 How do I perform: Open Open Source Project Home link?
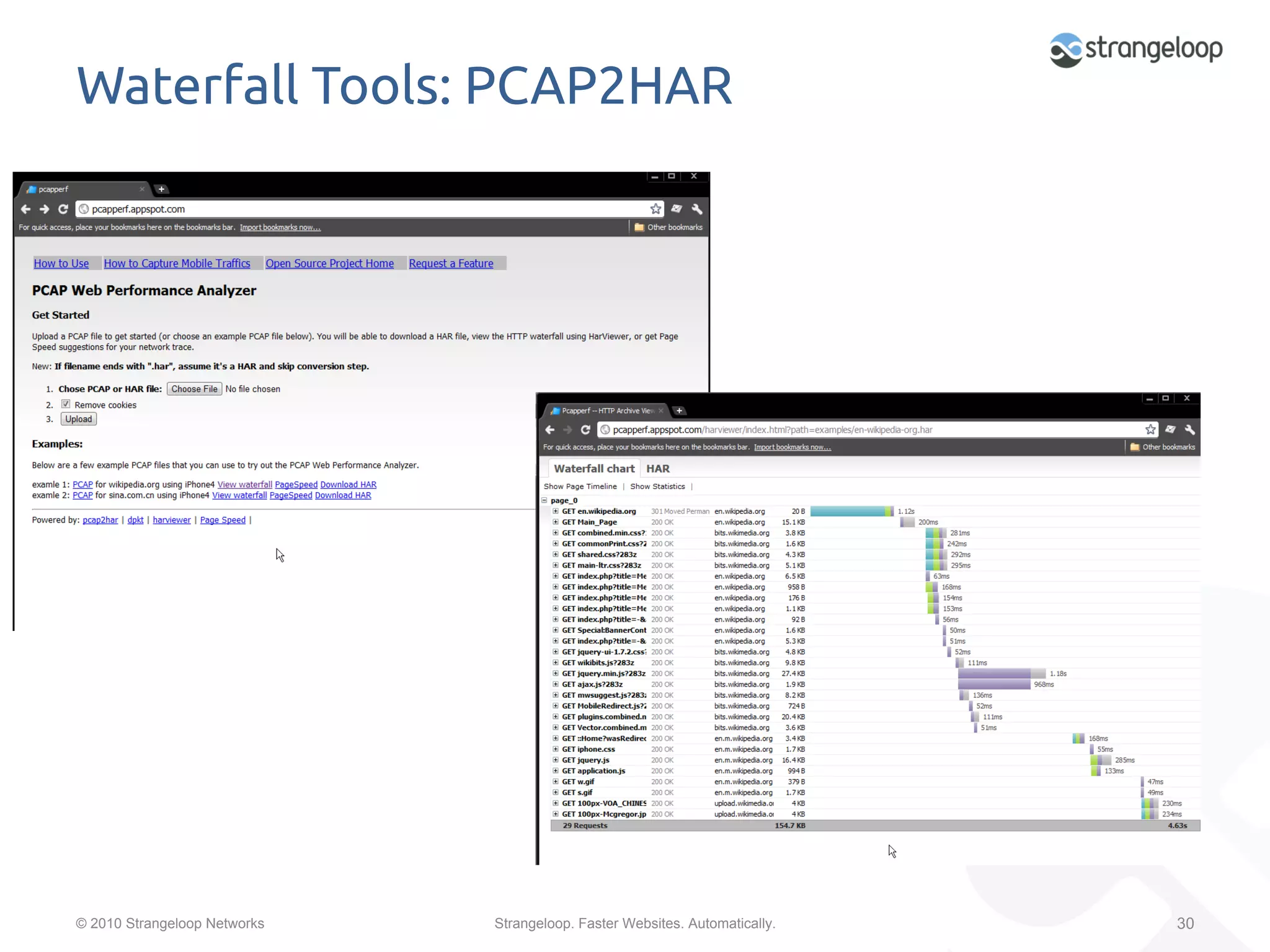coord(330,263)
